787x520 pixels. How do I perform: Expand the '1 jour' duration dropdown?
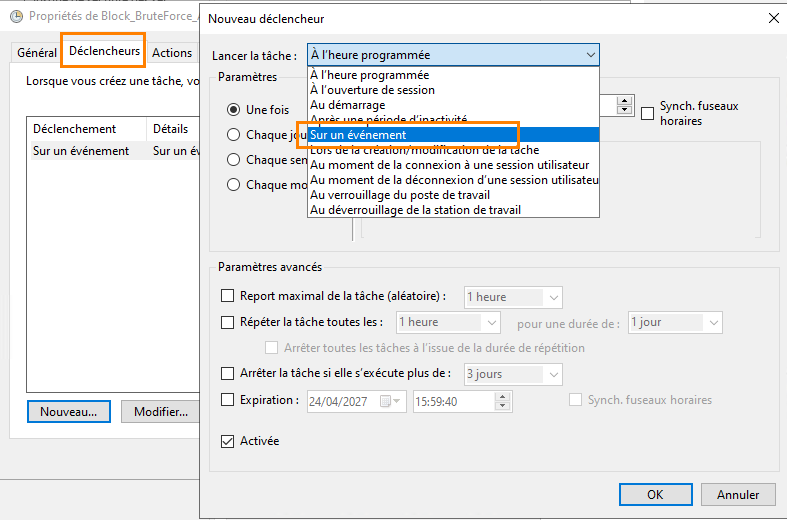[x=713, y=322]
